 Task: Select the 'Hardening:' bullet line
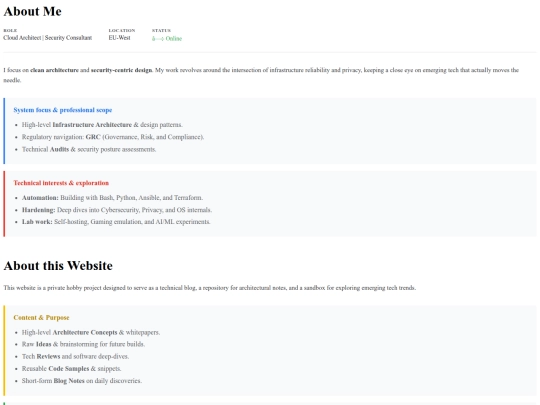pos(117,210)
